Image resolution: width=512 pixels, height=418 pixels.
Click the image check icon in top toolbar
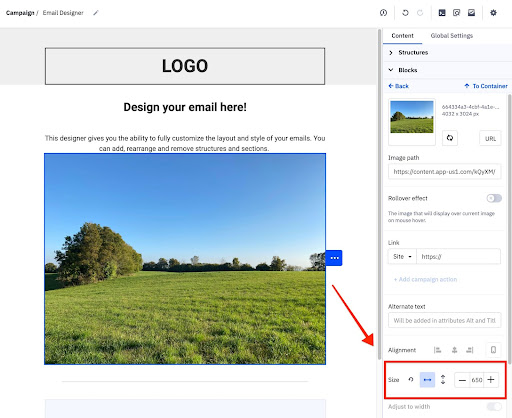[471, 13]
